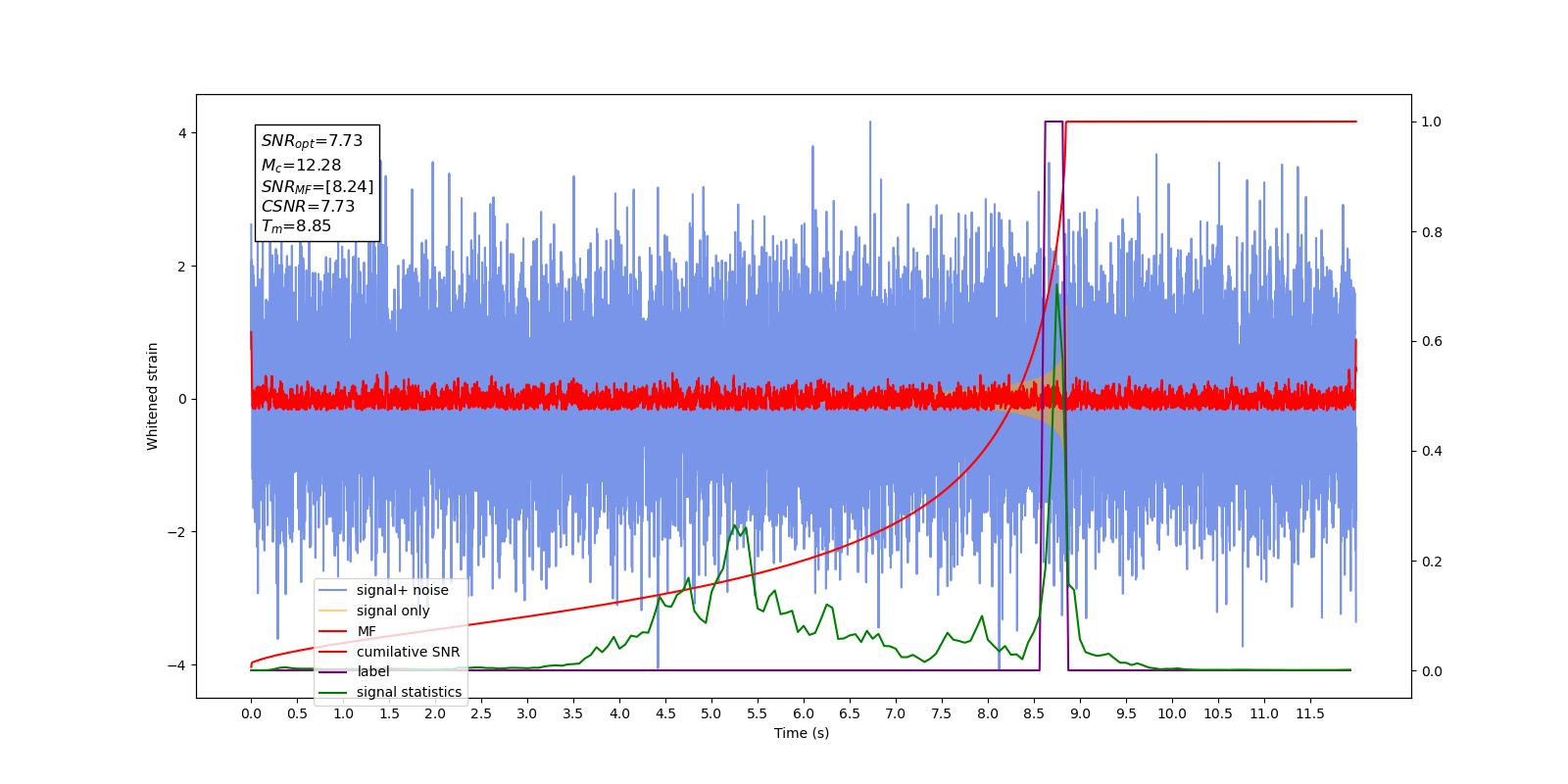The image size is (1568, 784).
Task: Click the left y-axis tick label 4
Action: (x=181, y=133)
